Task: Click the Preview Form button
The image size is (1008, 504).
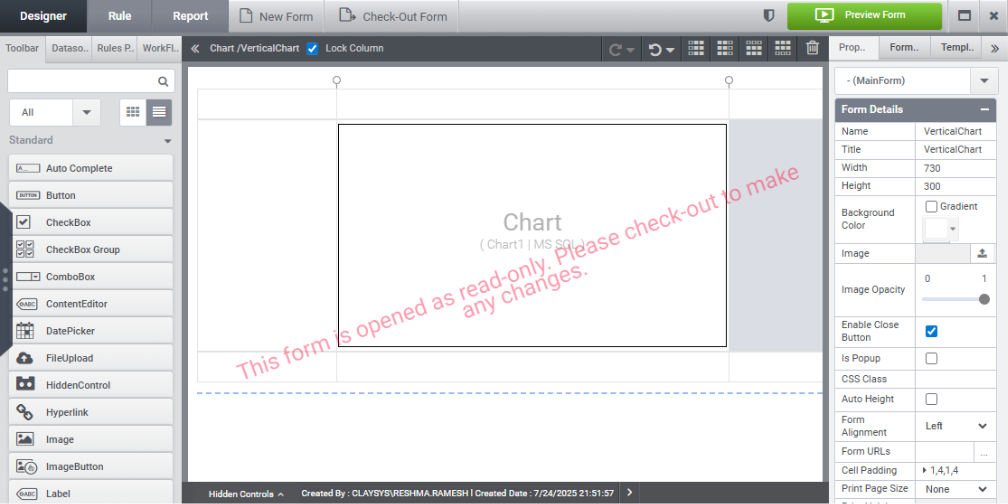Action: pyautogui.click(x=864, y=16)
